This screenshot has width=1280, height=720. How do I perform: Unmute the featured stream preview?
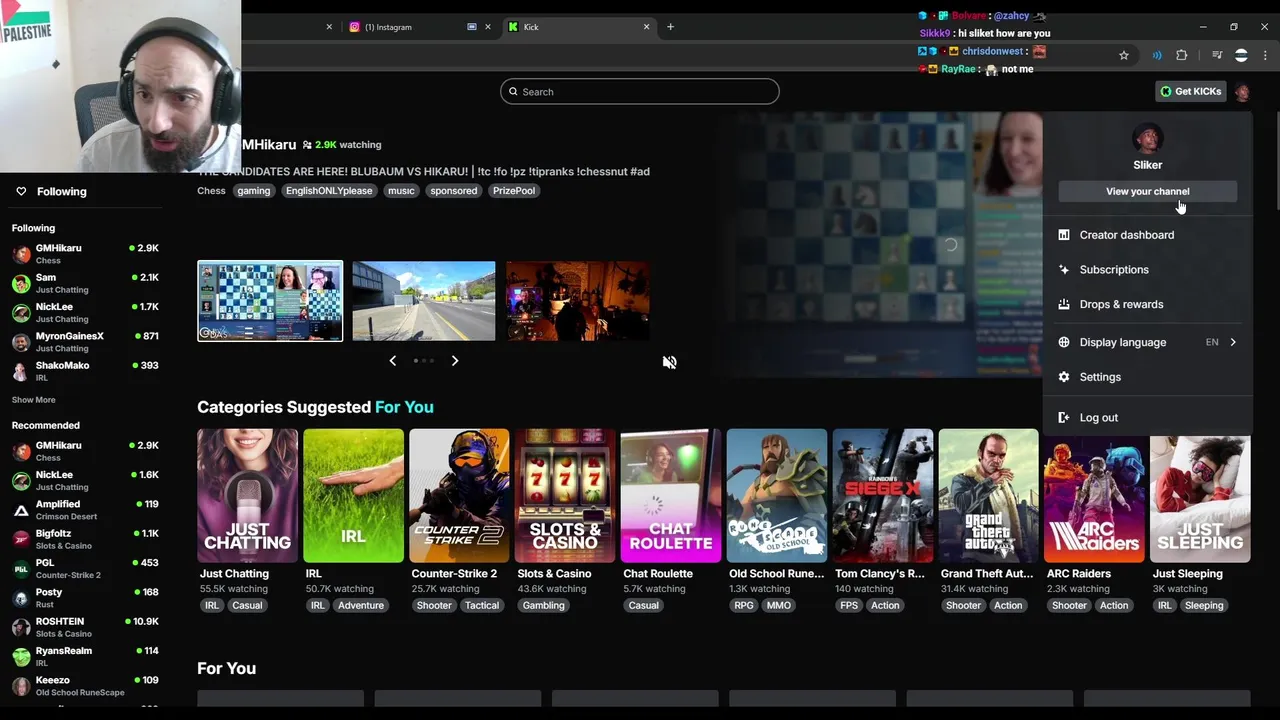click(x=670, y=362)
